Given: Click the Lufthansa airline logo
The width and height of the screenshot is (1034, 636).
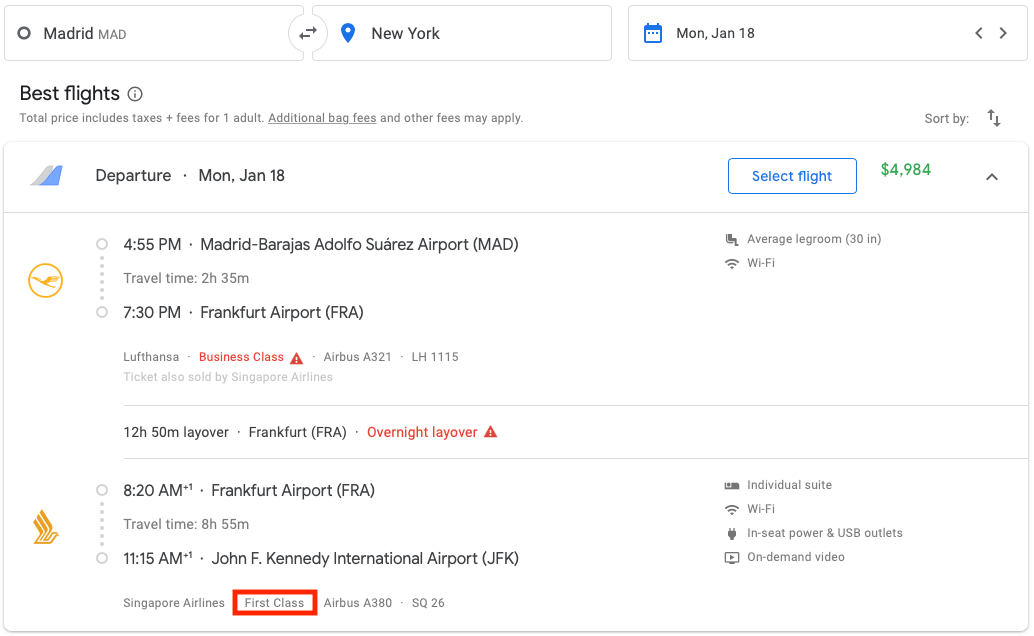Looking at the screenshot, I should coord(45,280).
